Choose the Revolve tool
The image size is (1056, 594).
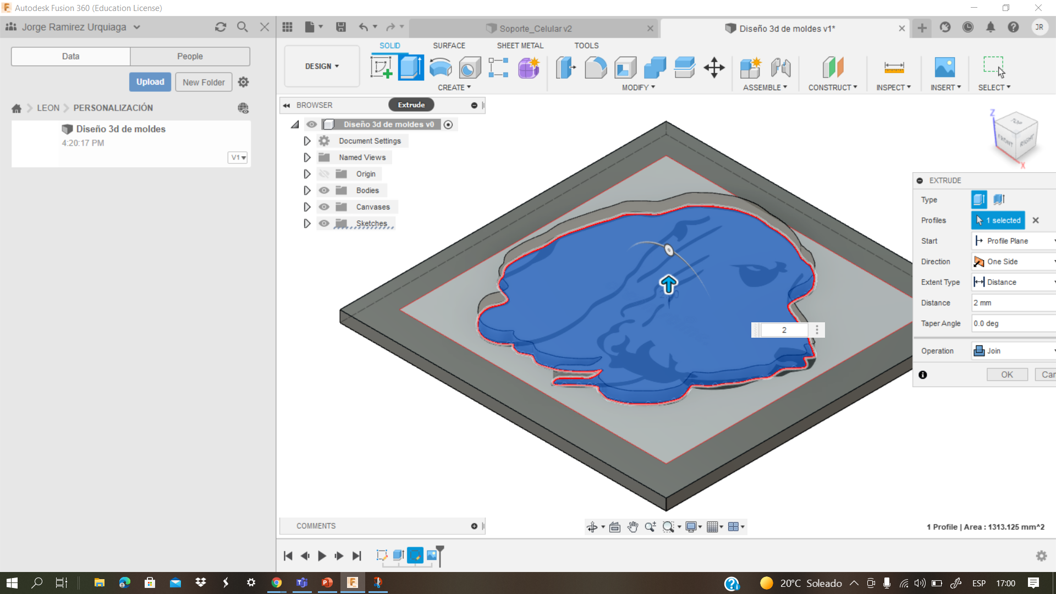[x=440, y=67]
